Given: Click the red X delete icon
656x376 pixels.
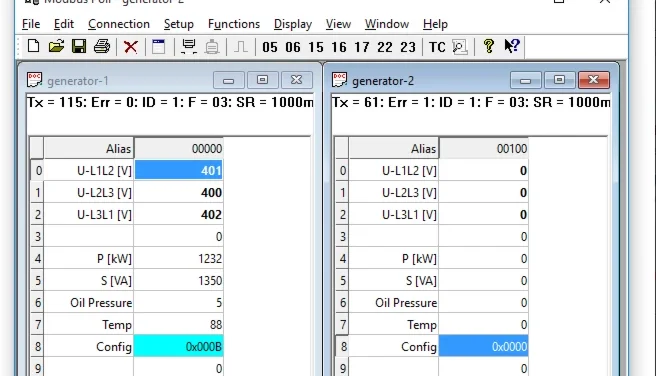Looking at the screenshot, I should point(131,46).
